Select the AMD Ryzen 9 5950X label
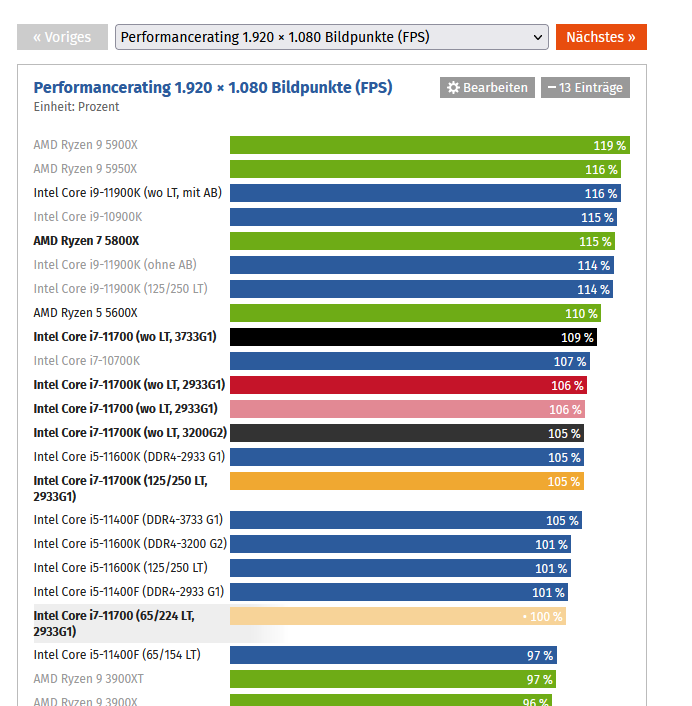This screenshot has width=692, height=706. 85,169
